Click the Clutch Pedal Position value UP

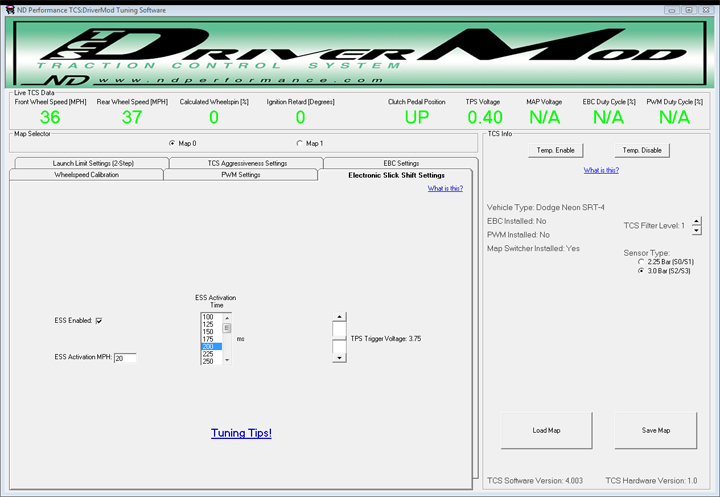417,118
